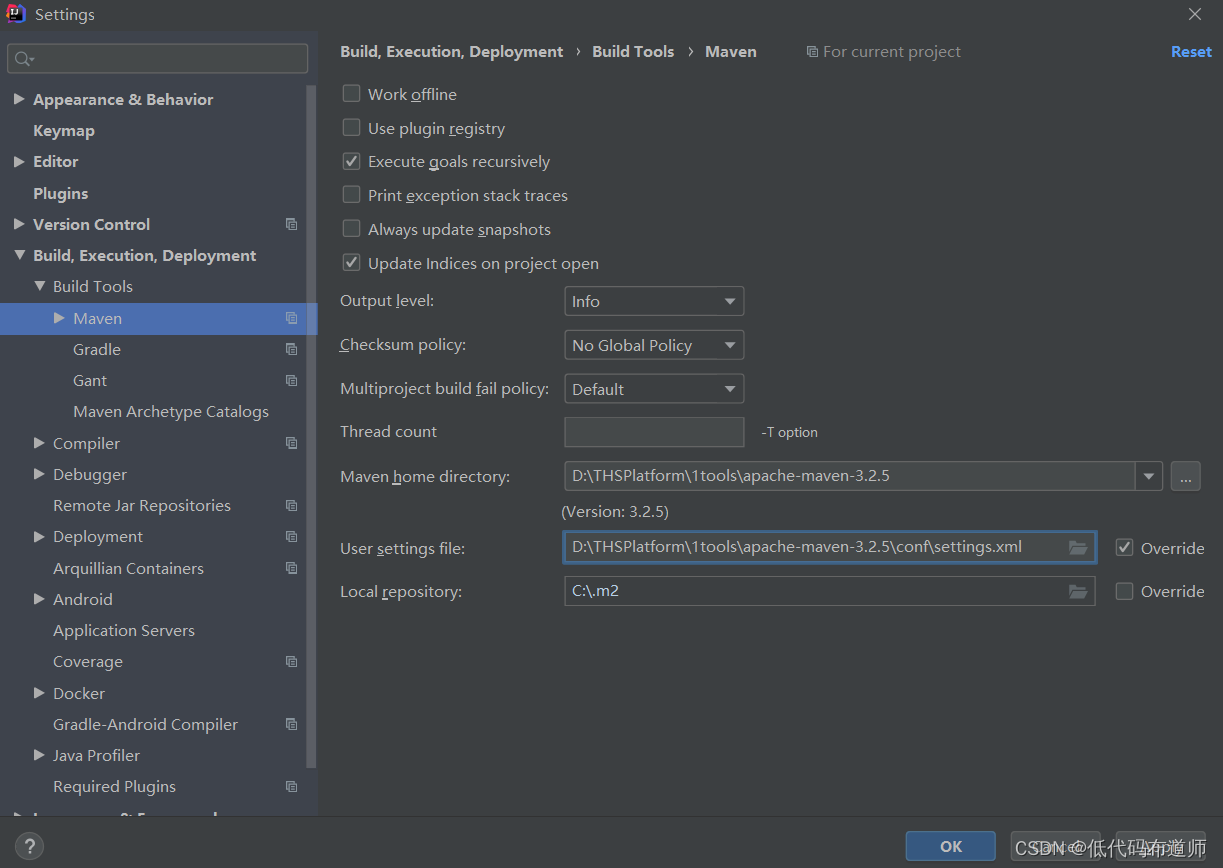Uncheck Execute goals recursively
Viewport: 1223px width, 868px height.
click(351, 161)
